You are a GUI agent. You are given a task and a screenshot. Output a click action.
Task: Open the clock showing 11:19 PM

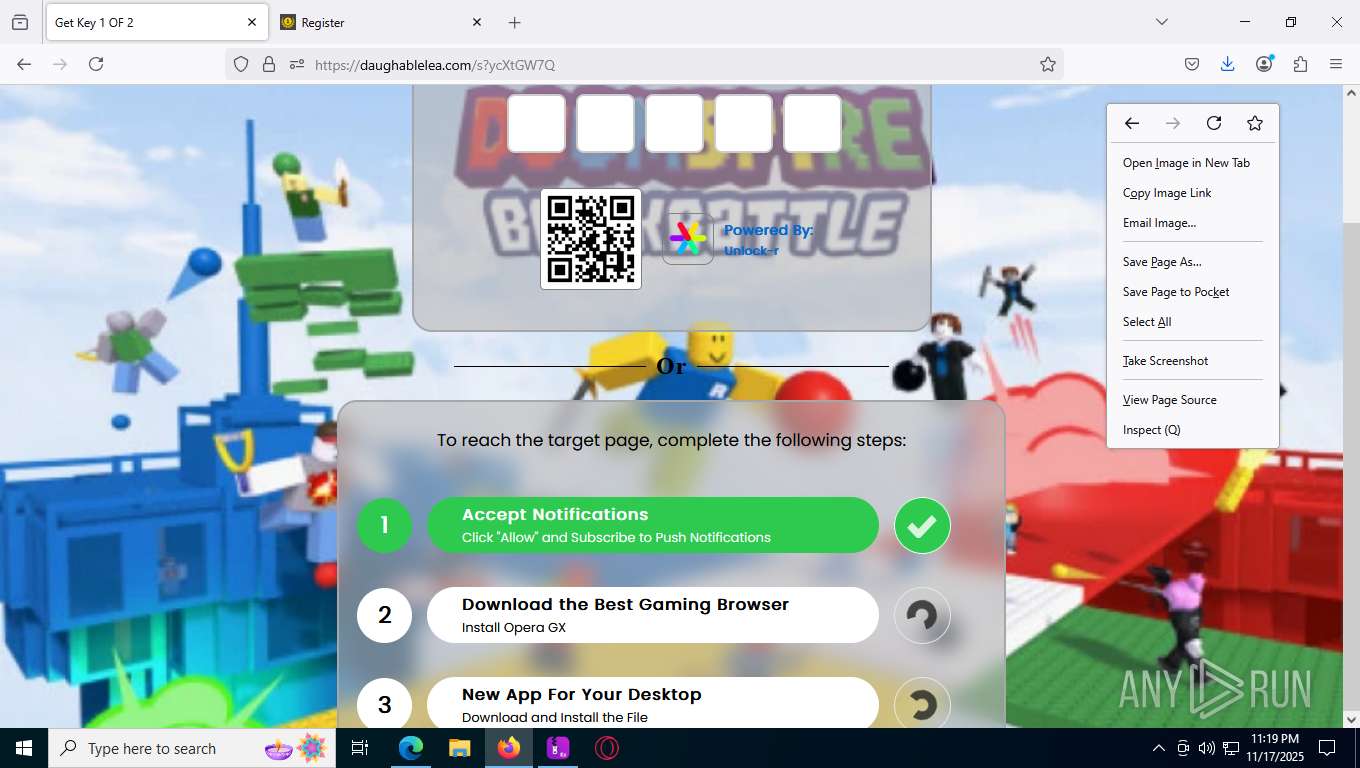coord(1274,748)
